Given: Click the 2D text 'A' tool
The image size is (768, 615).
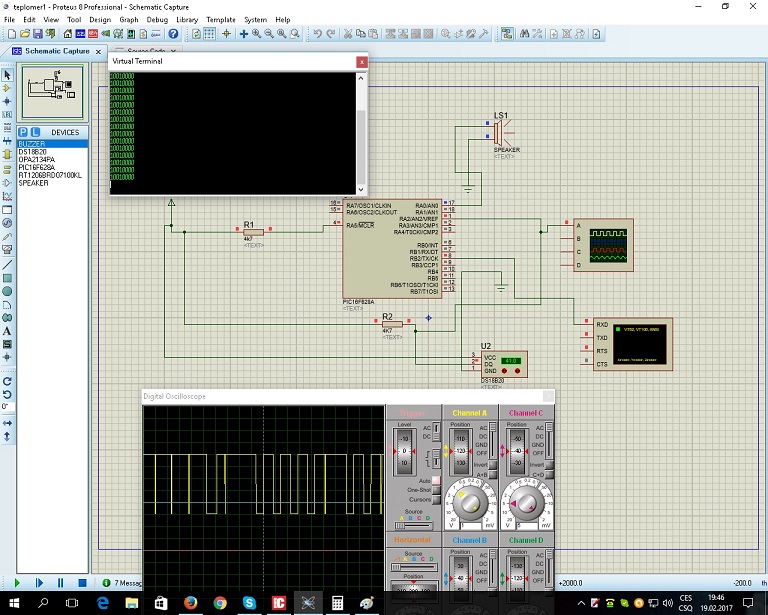Looking at the screenshot, I should [7, 330].
